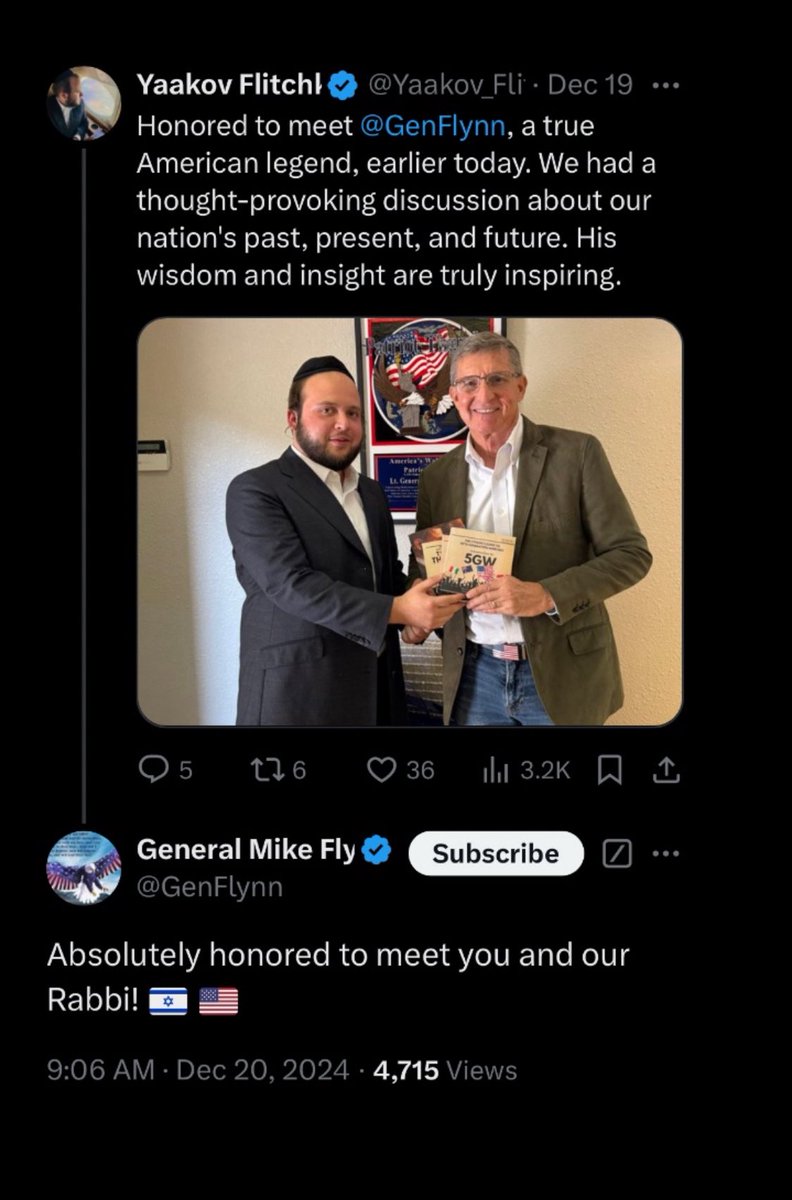
Task: Tap the share icon on the tweet
Action: [667, 769]
